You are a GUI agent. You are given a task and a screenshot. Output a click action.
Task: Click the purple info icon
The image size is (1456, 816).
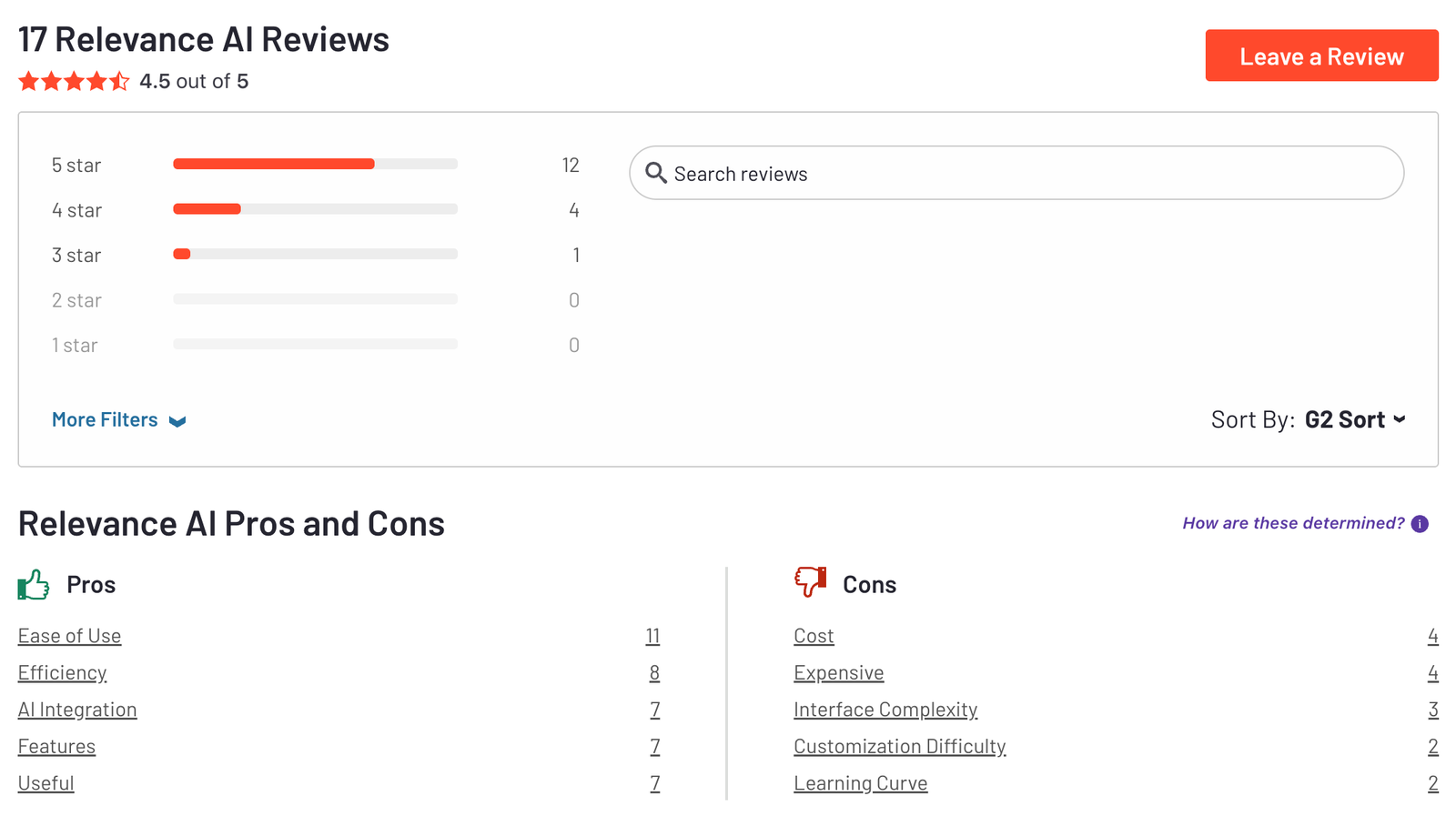pos(1420,524)
